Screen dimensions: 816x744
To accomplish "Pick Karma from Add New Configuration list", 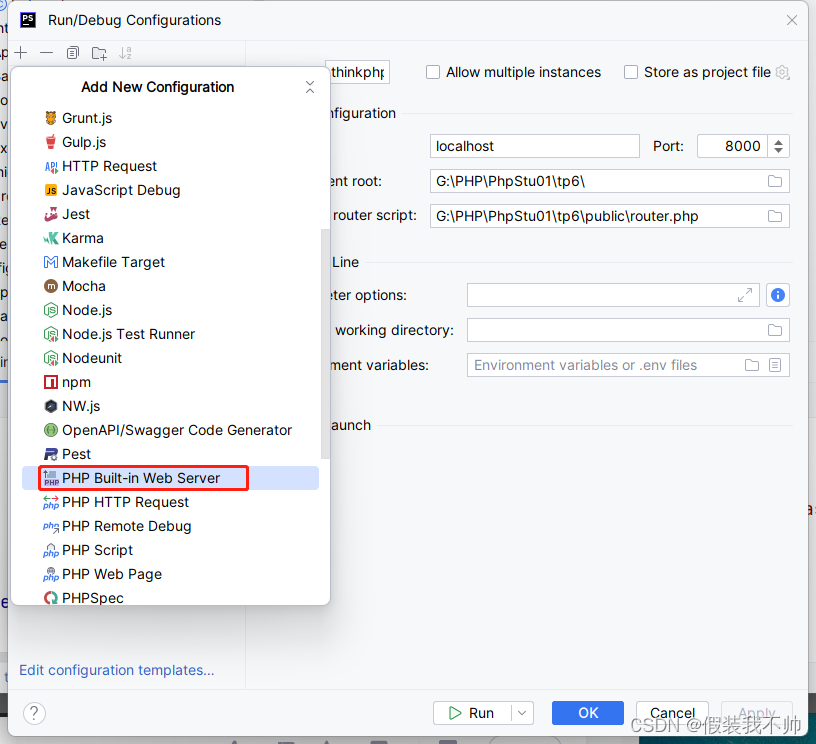I will click(x=84, y=238).
